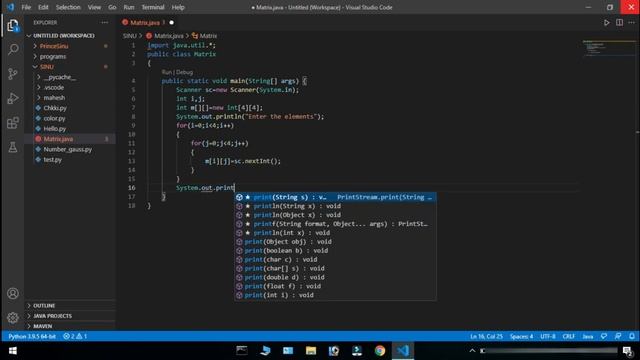
Task: Open the Edit menu
Action: pos(43,7)
